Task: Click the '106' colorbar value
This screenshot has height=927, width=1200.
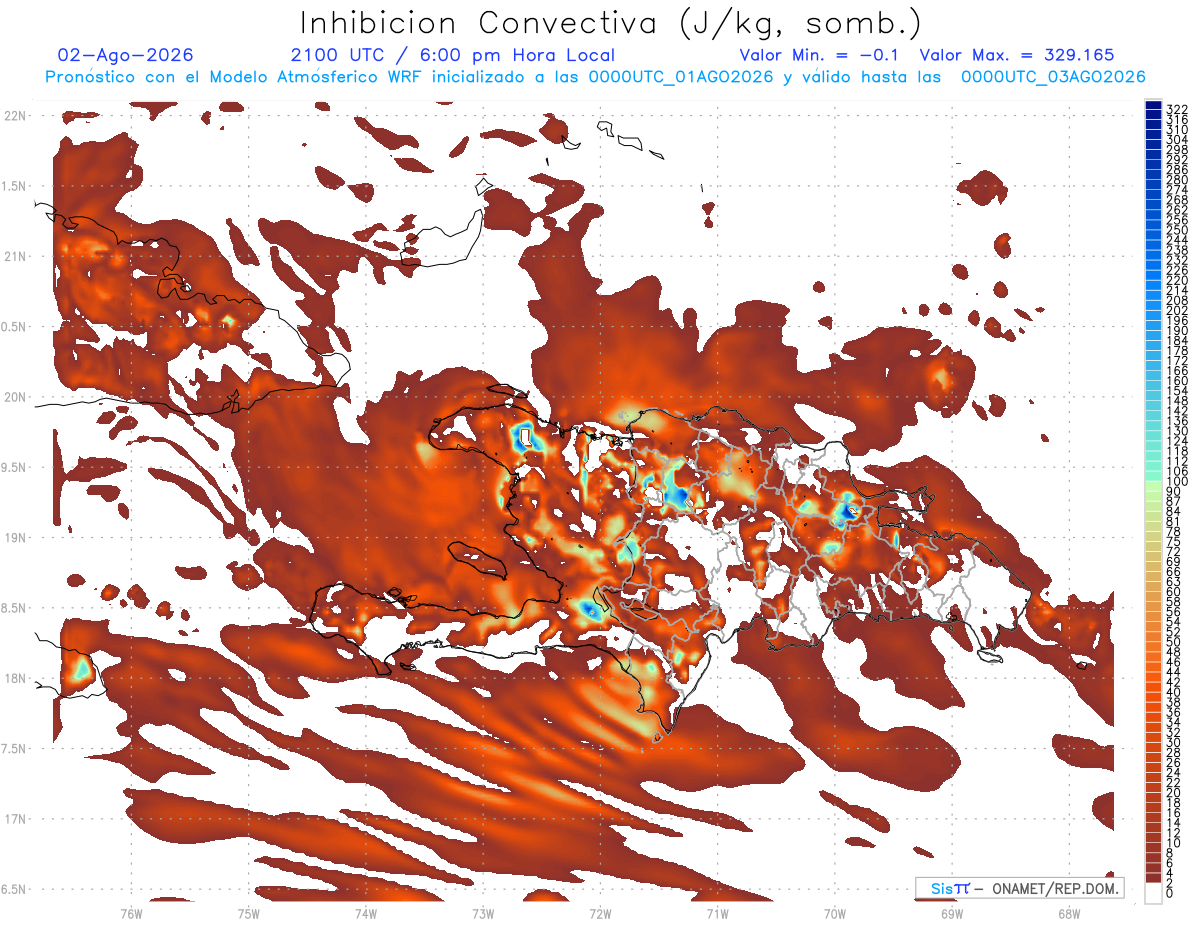Action: (1177, 471)
